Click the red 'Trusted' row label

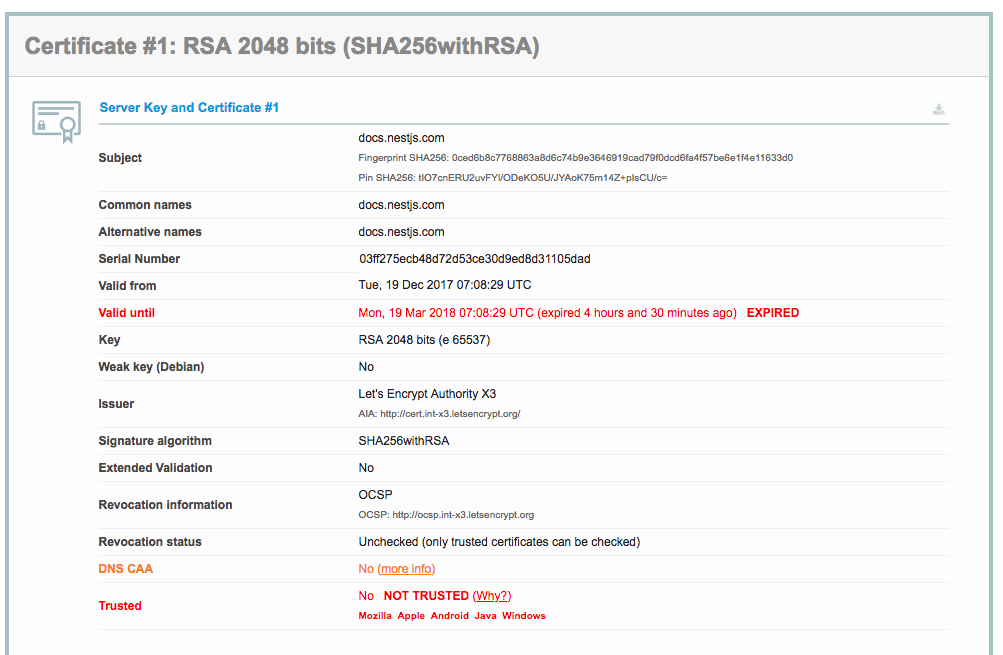[x=120, y=606]
